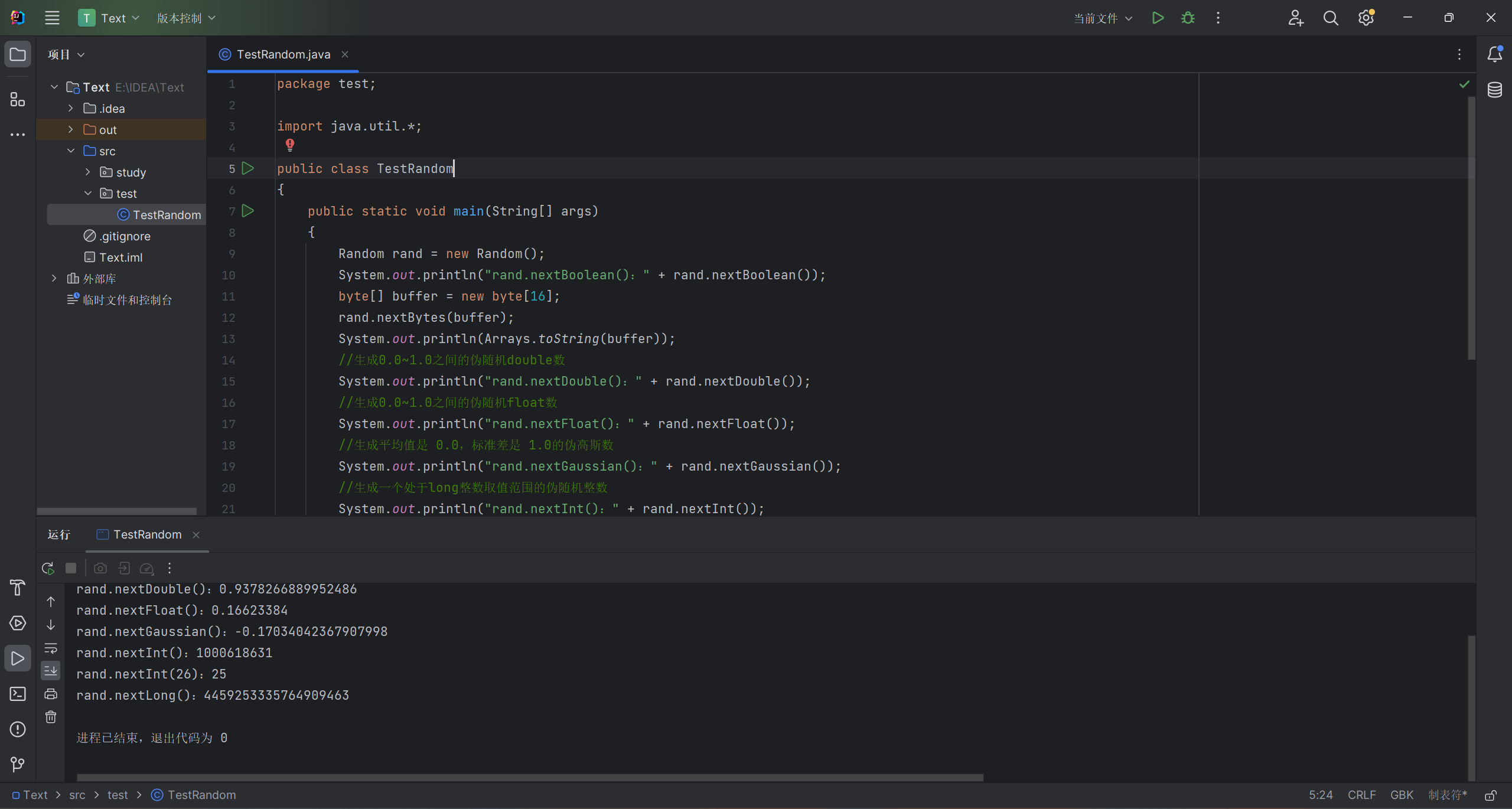The image size is (1512, 809).
Task: Open the Structure tool window
Action: pos(18,99)
